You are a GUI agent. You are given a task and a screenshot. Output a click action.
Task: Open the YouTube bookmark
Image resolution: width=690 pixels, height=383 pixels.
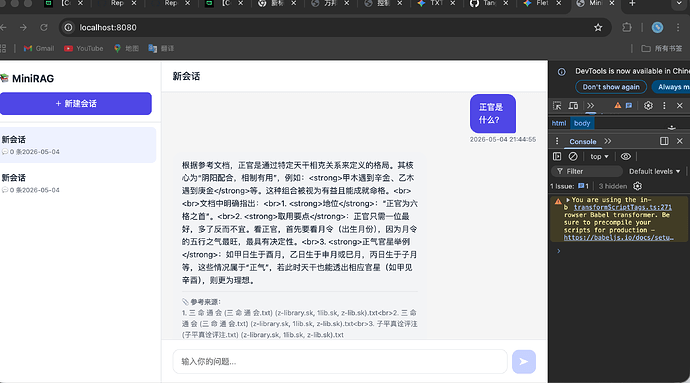tap(84, 48)
